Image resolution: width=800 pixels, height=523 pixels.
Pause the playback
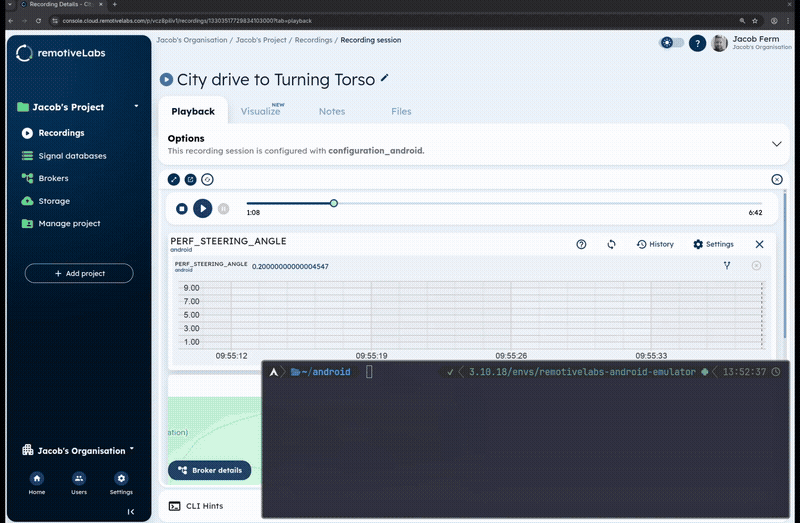tap(223, 209)
